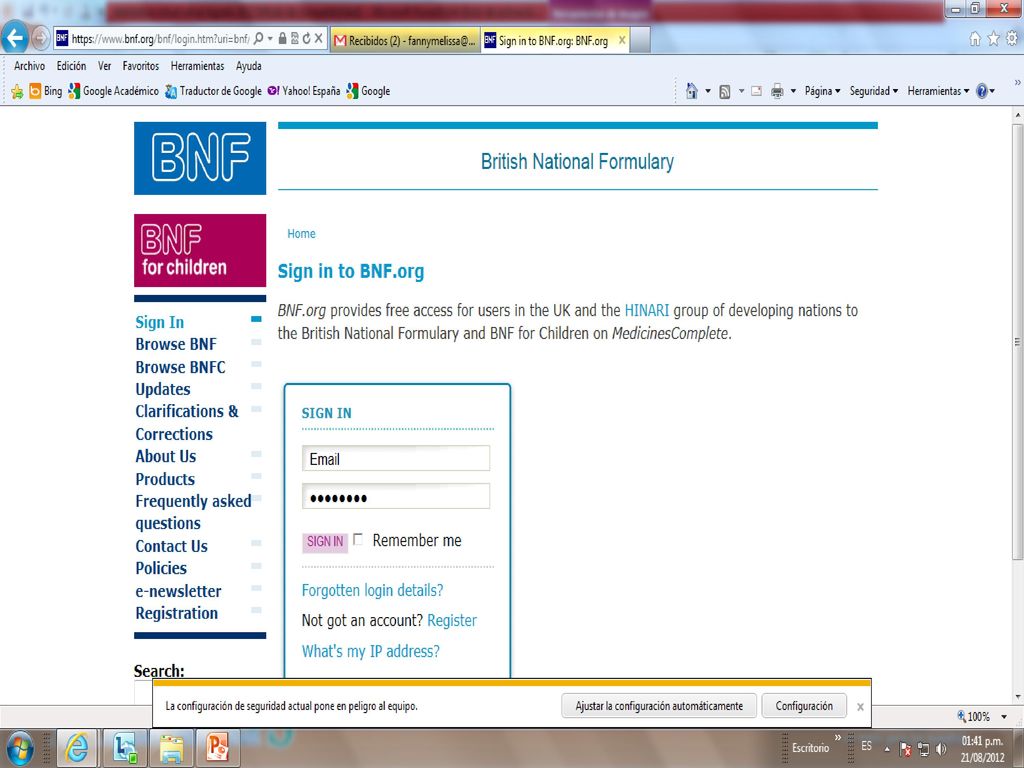Image resolution: width=1024 pixels, height=768 pixels.
Task: Open the Google Académico favorite
Action: click(114, 91)
